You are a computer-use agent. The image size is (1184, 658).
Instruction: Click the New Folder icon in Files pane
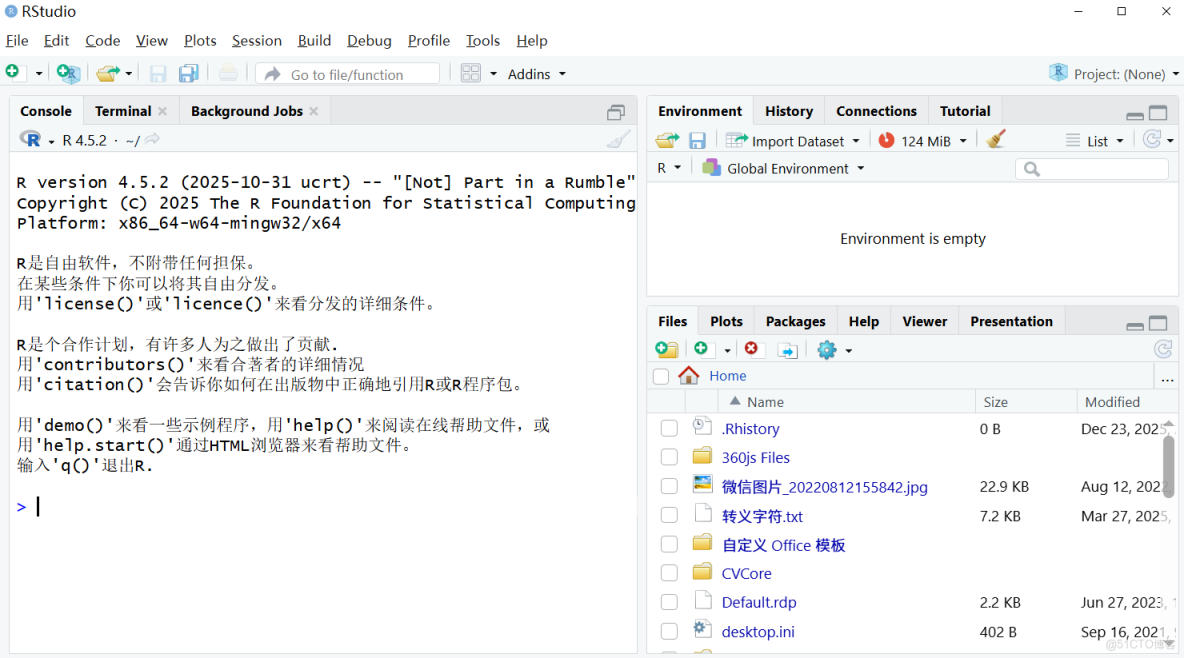point(667,349)
